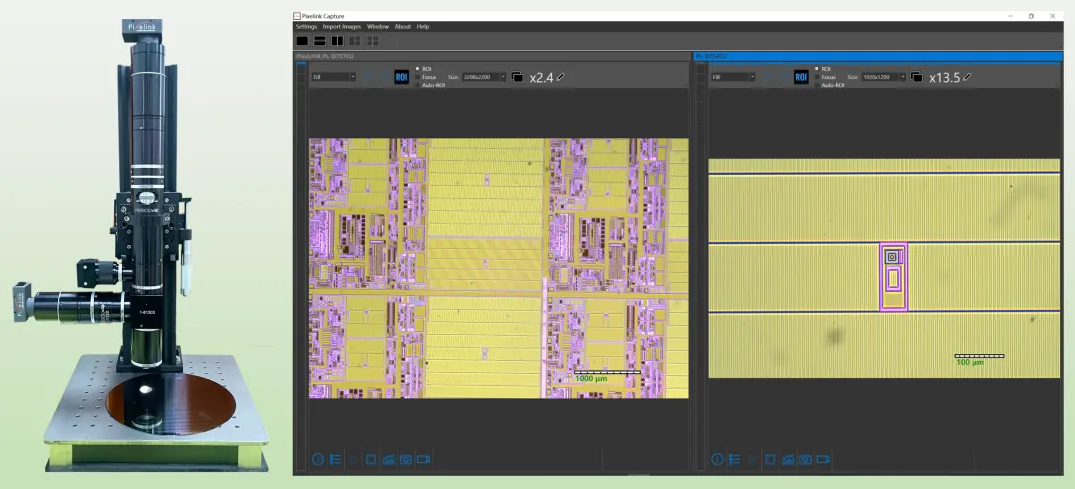Edit the x2.4 magnification with pencil icon
Viewport: 1075px width, 489px height.
pos(561,77)
